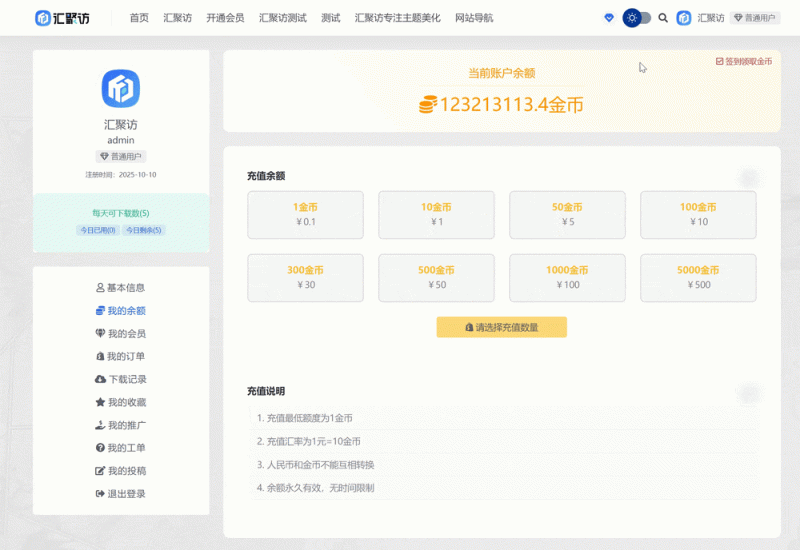
Task: Click the person icon beside 基本信息
Action: pyautogui.click(x=100, y=288)
